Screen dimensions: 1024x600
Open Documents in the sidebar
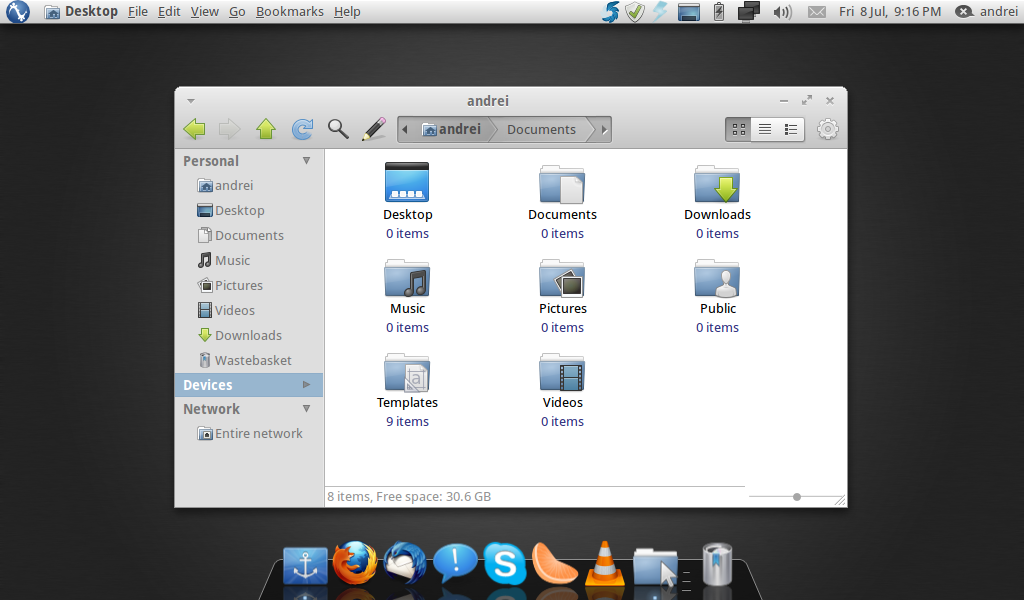240,235
